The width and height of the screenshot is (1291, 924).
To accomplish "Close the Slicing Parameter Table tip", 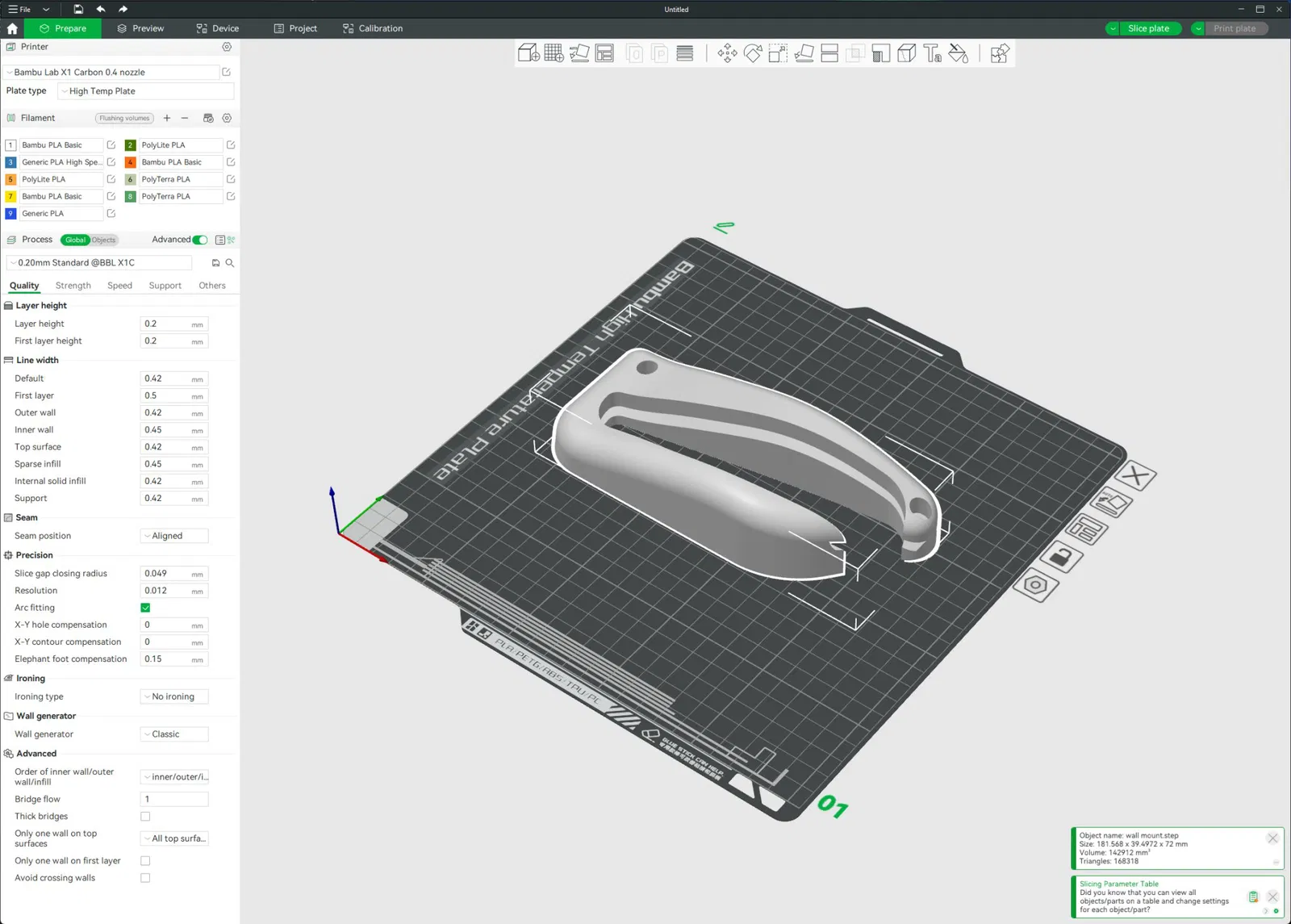I will (x=1272, y=897).
